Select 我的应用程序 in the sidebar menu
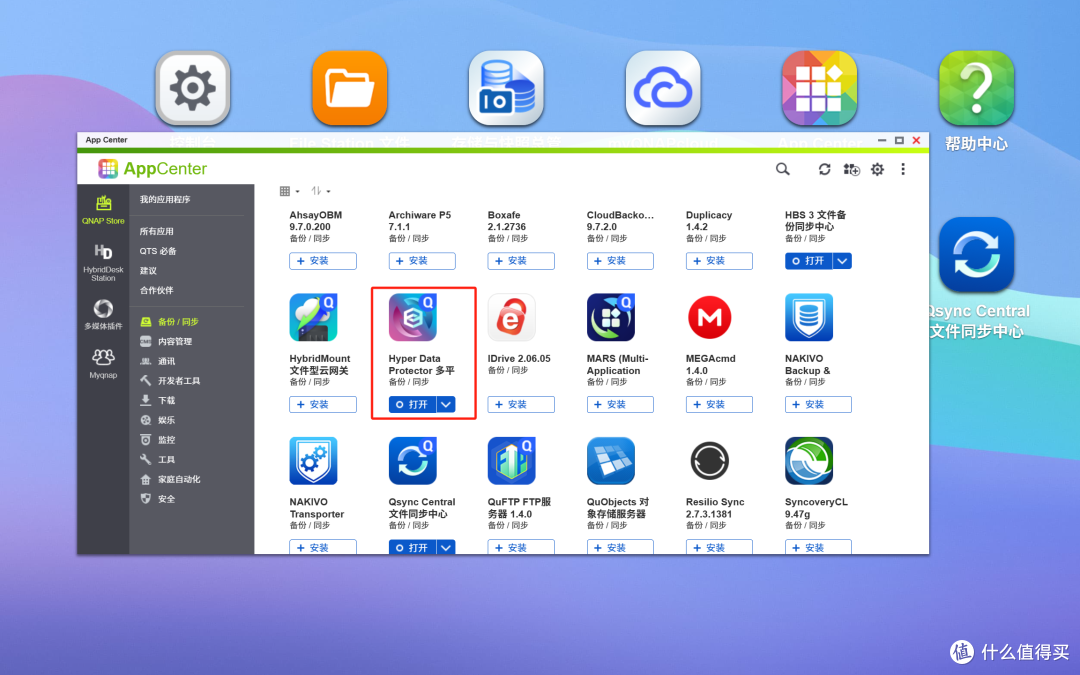 pyautogui.click(x=165, y=200)
